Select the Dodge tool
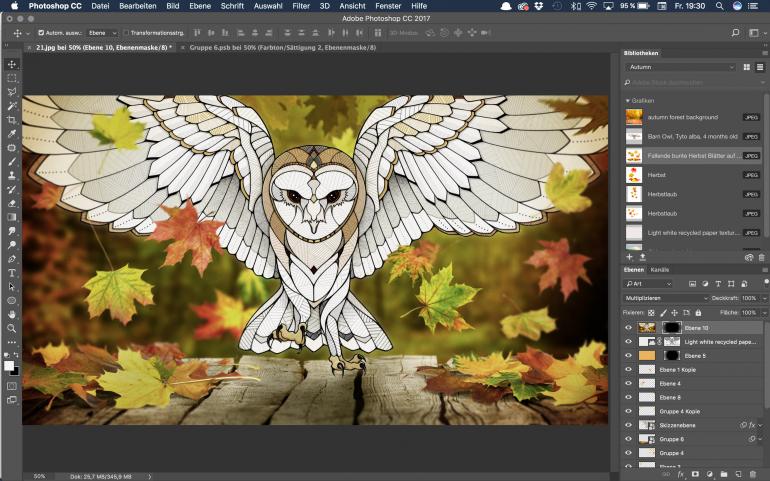 click(12, 245)
